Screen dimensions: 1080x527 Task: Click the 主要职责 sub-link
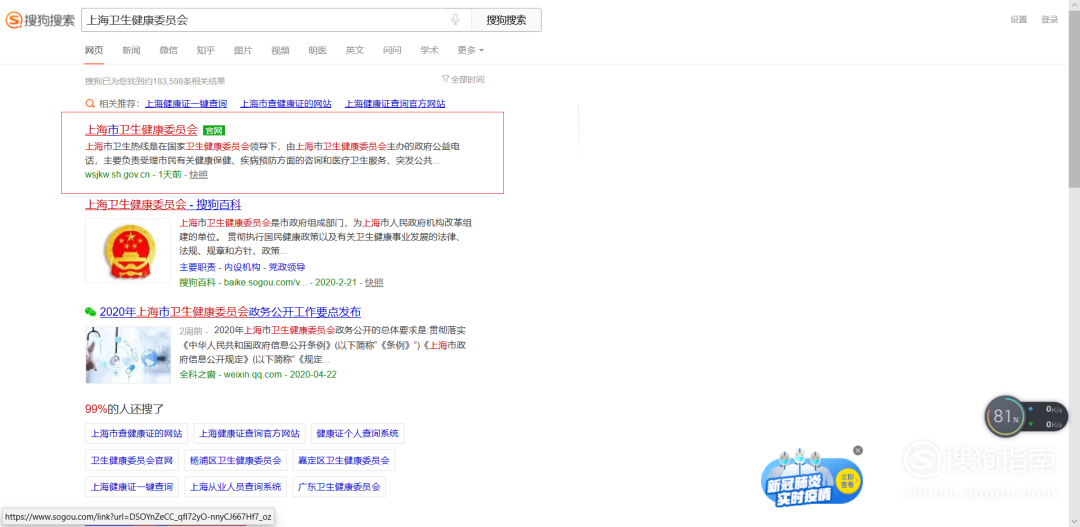click(x=197, y=267)
